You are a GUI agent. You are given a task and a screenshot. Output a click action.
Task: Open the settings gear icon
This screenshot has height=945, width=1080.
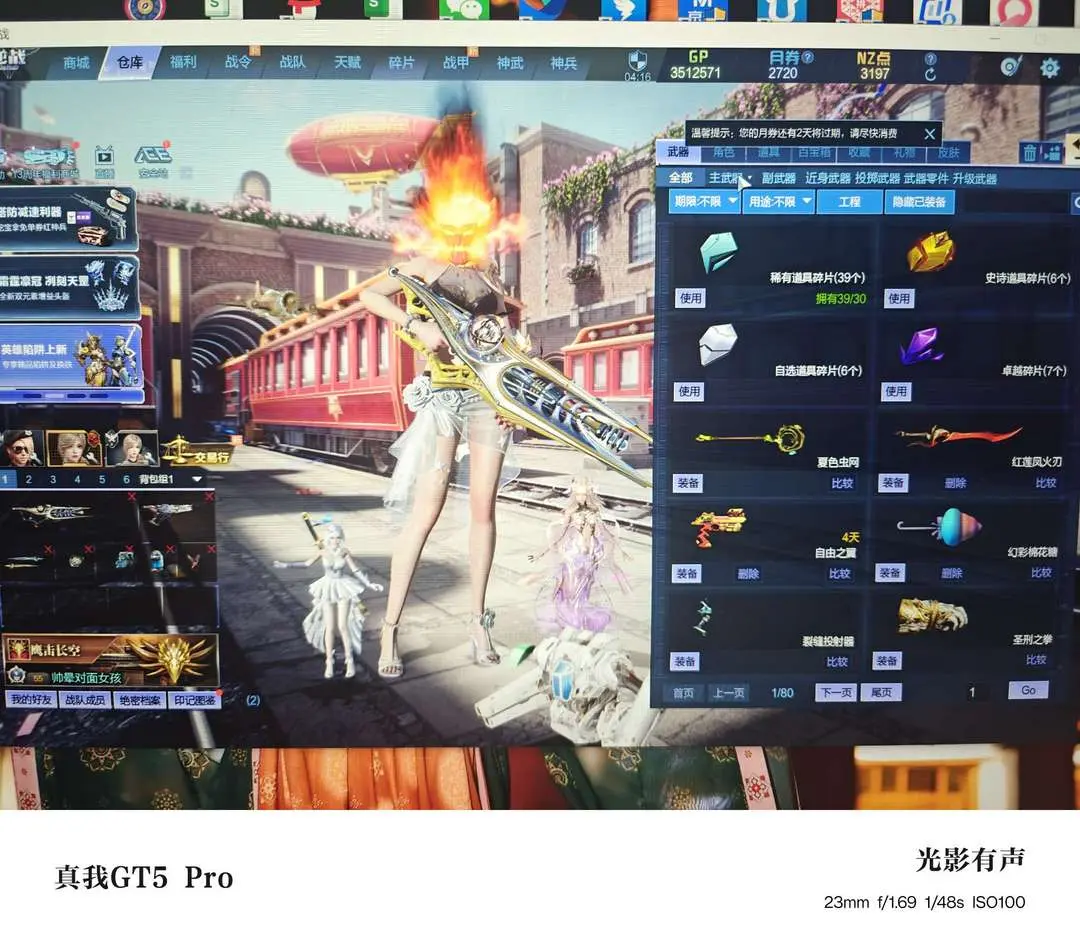pos(1049,68)
